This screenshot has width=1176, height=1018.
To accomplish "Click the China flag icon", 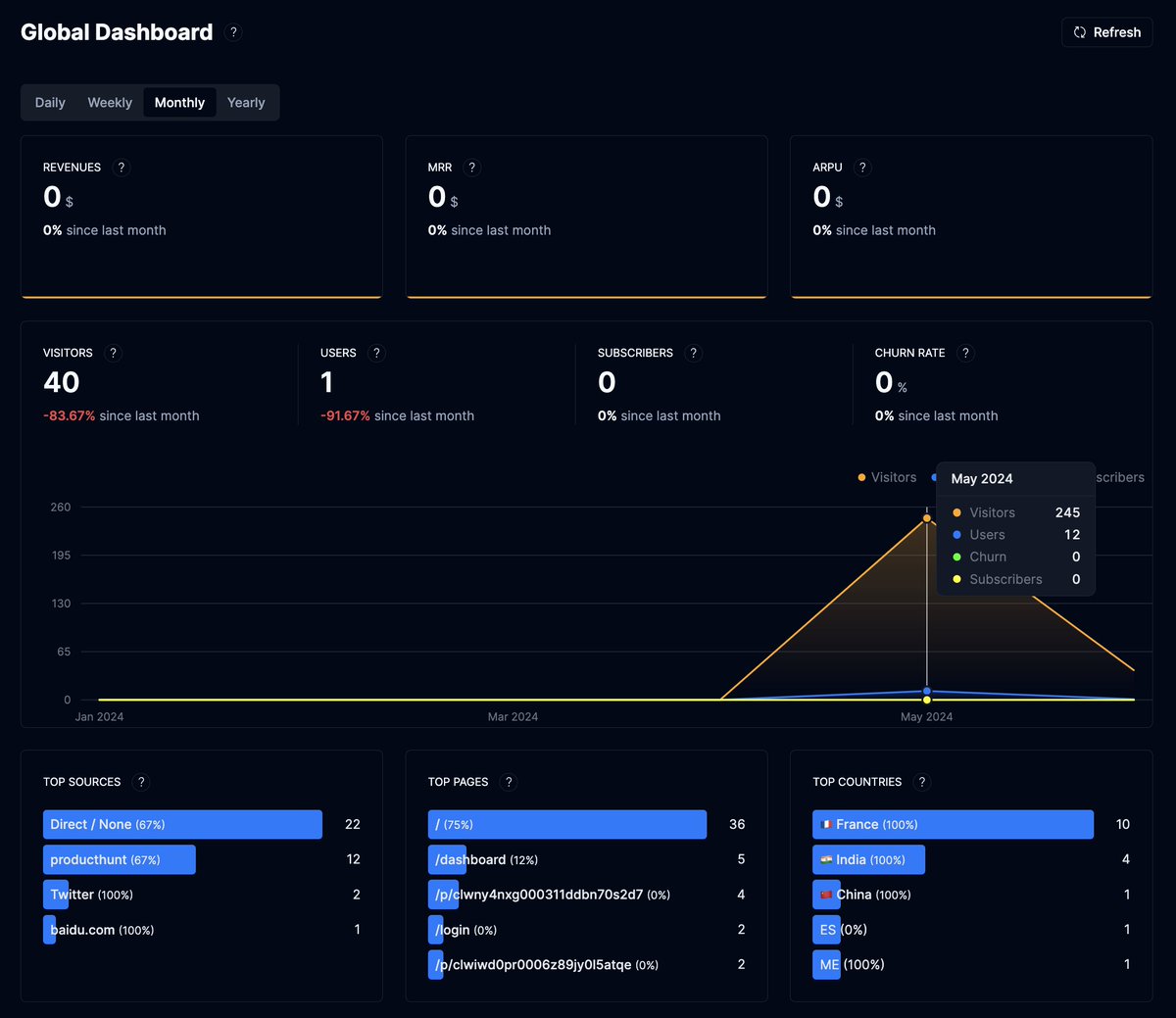I will 826,895.
